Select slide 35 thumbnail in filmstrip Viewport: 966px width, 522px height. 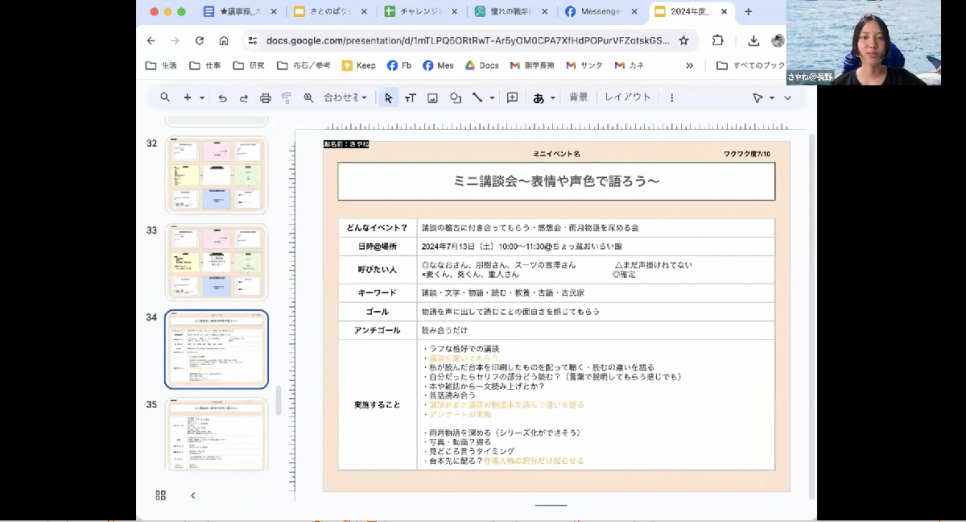tap(216, 434)
